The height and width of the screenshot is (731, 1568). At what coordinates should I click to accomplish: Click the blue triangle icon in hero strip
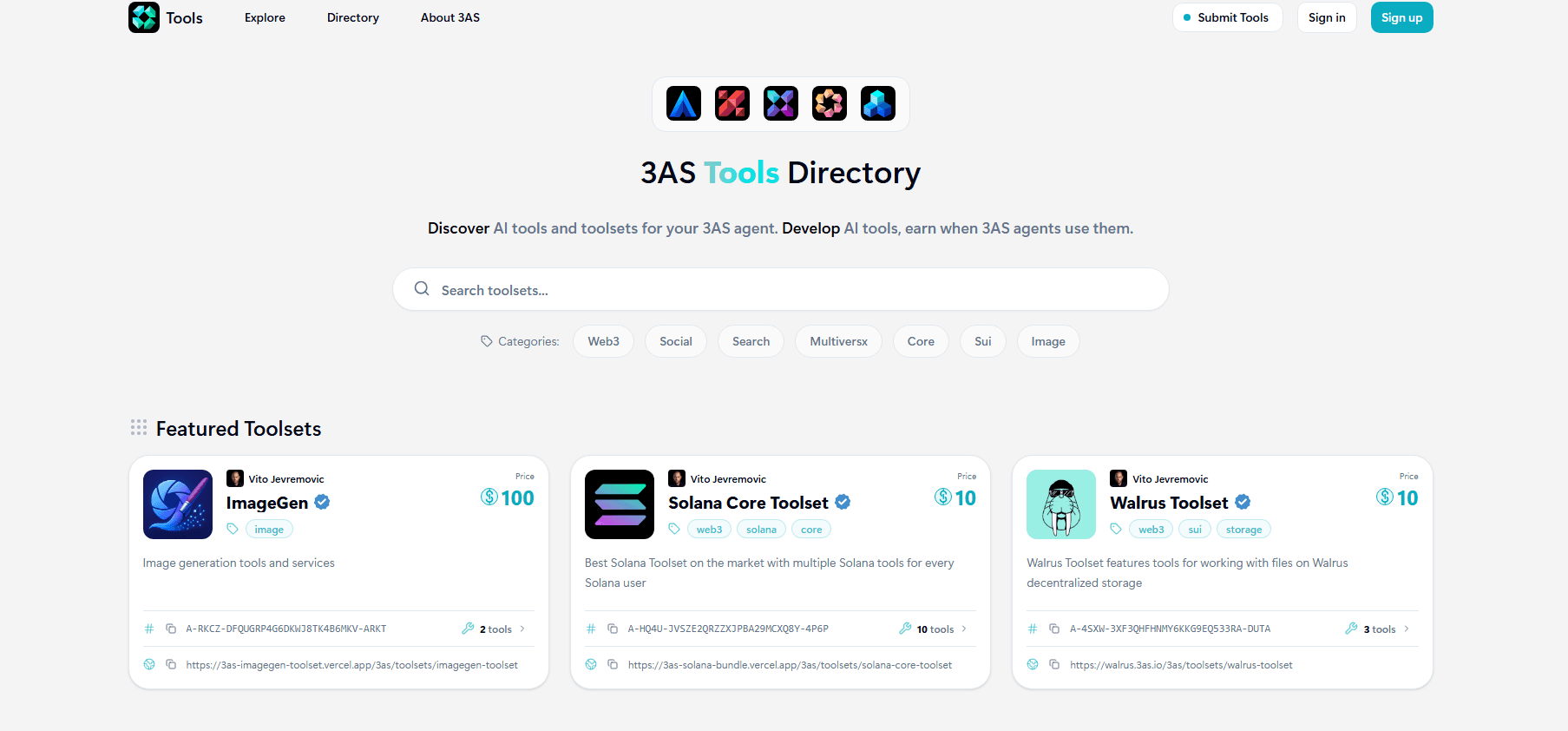[x=684, y=104]
